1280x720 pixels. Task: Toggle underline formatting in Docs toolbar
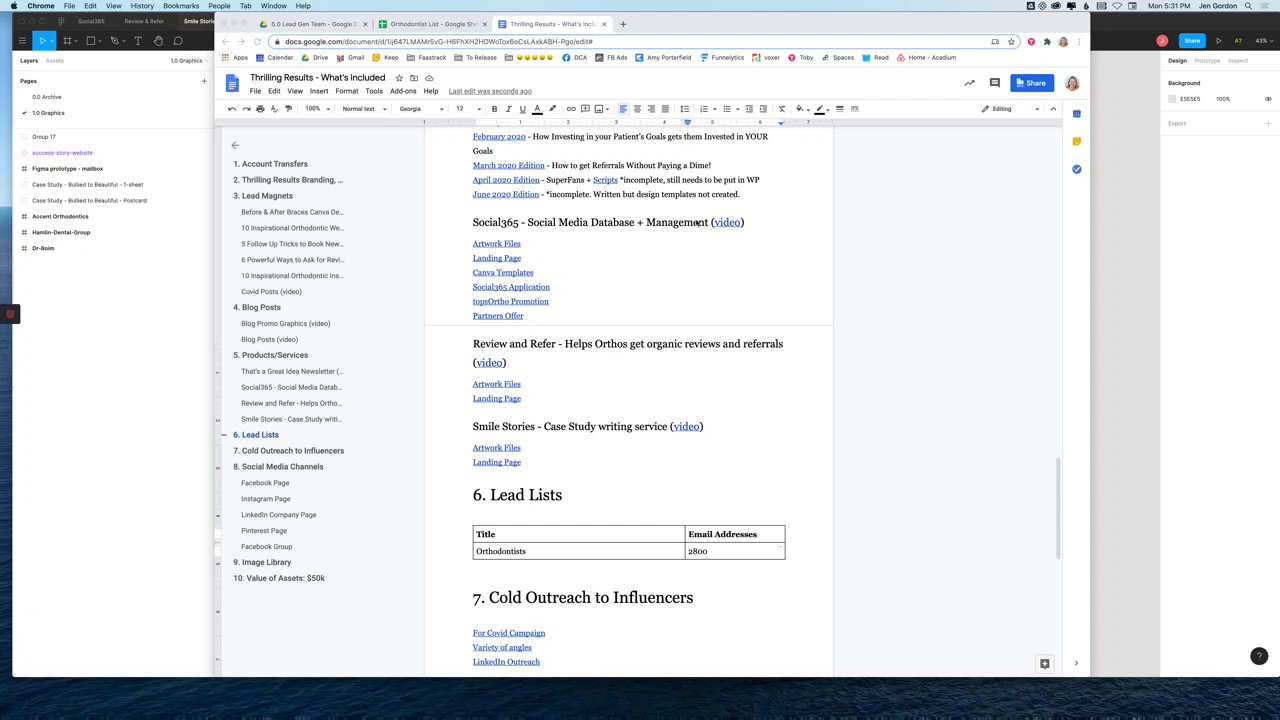coord(522,109)
